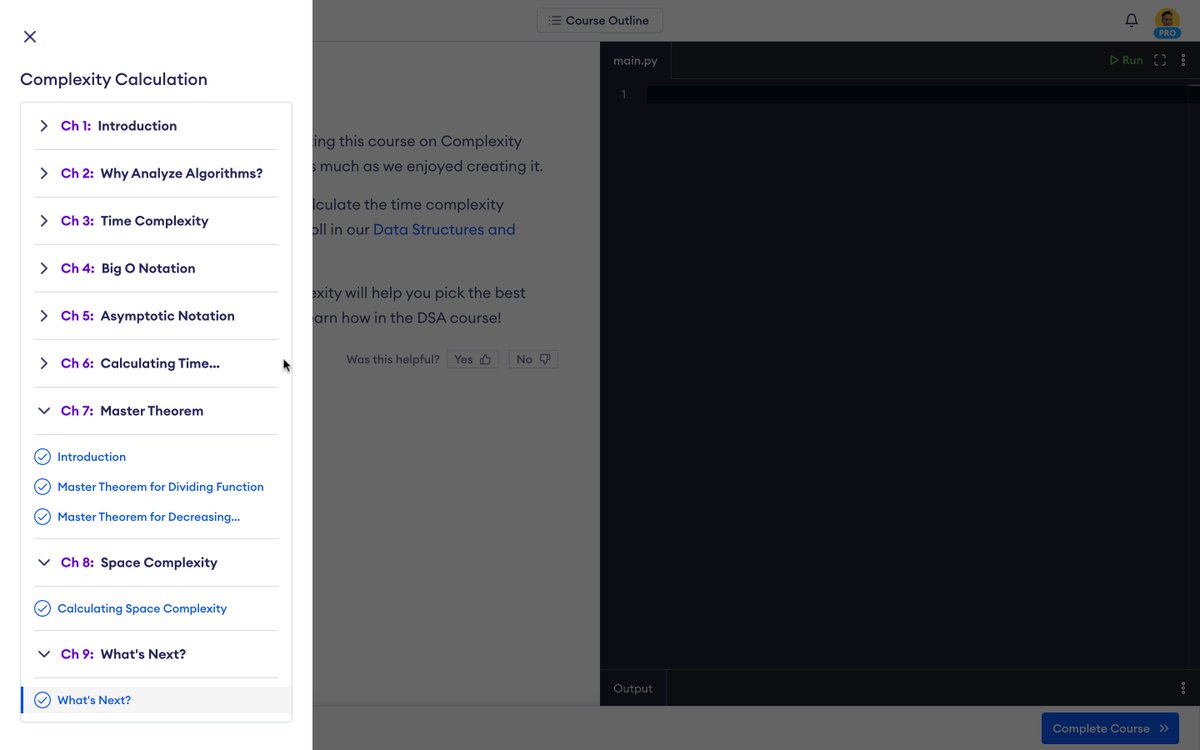Click the Complexity Calculation heading
Screen dimensions: 1200x750
pos(114,80)
